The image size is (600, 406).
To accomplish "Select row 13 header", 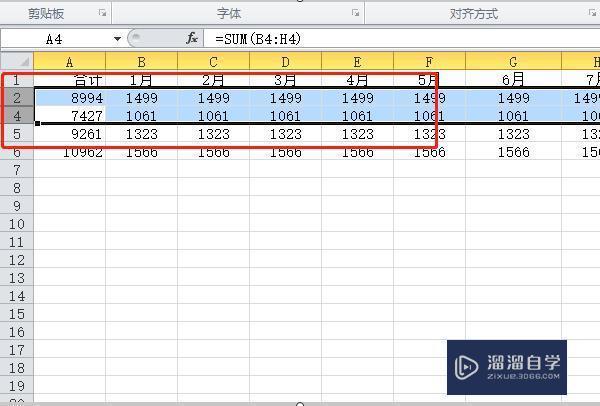I will (17, 277).
